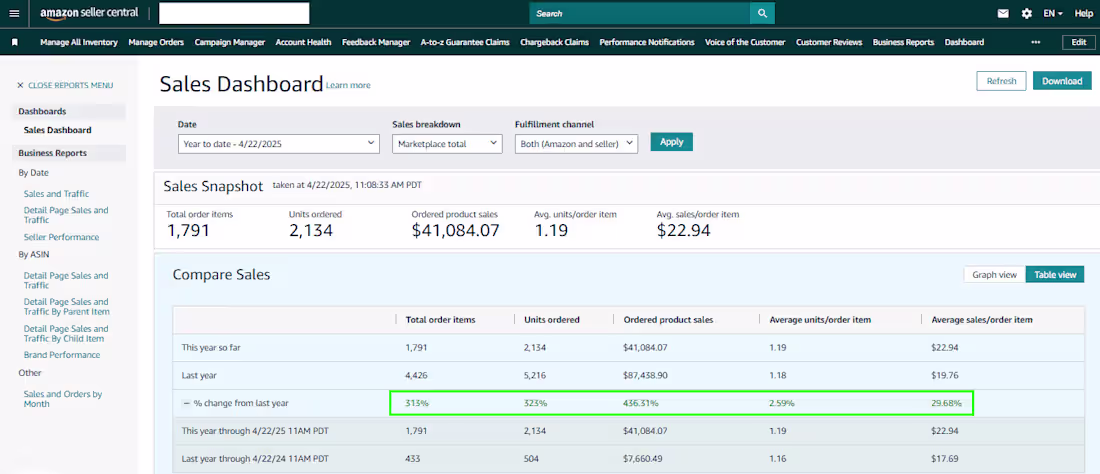Click the Apply button
The image size is (1100, 474).
(x=671, y=142)
